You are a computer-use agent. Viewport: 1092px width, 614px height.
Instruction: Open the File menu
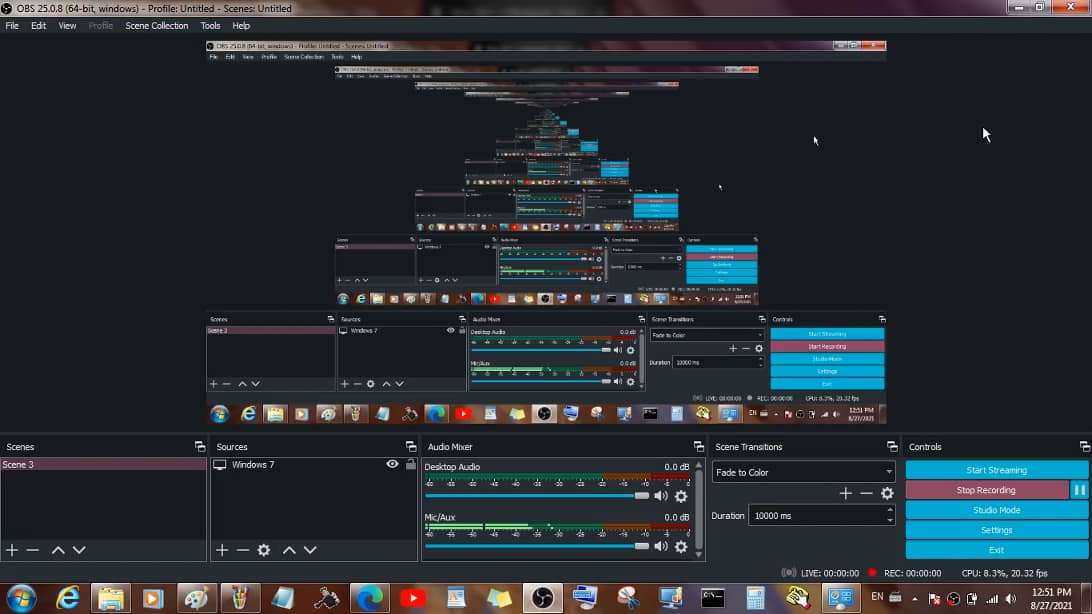[x=12, y=26]
